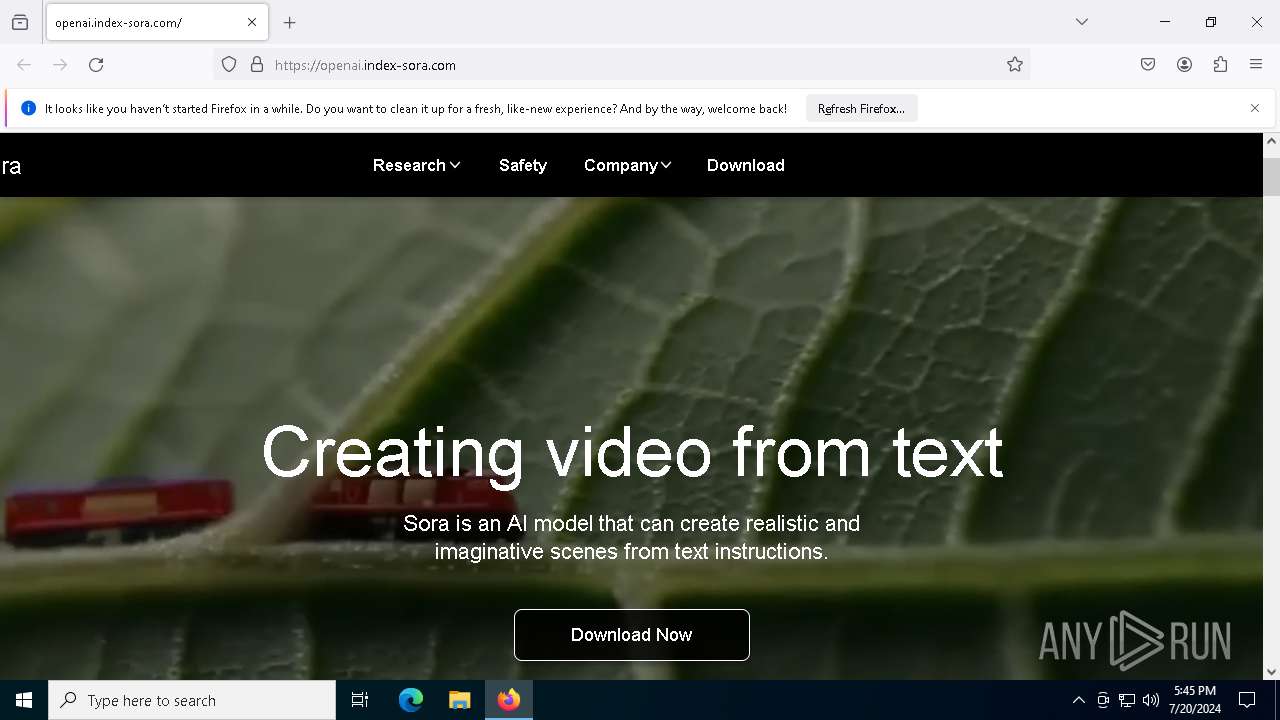The image size is (1280, 720).
Task: Launch Microsoft Edge from taskbar
Action: click(411, 700)
